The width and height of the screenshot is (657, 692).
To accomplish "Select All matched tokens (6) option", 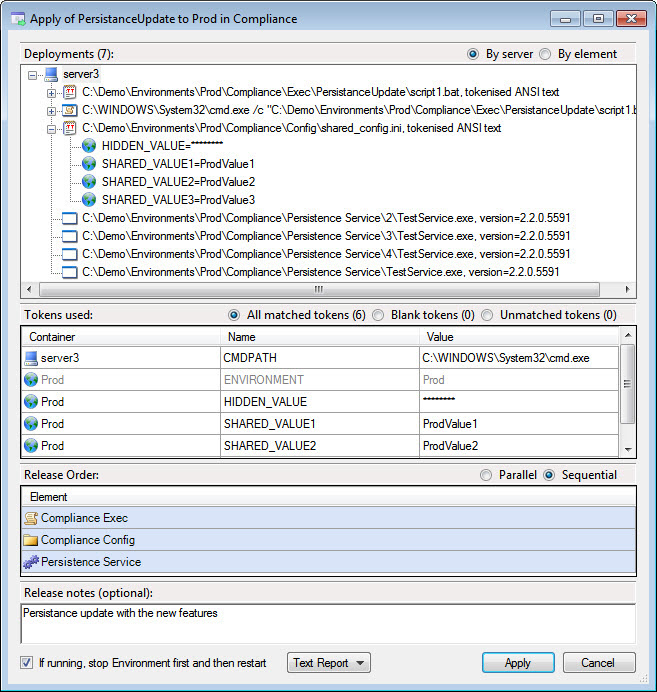I will pos(234,315).
